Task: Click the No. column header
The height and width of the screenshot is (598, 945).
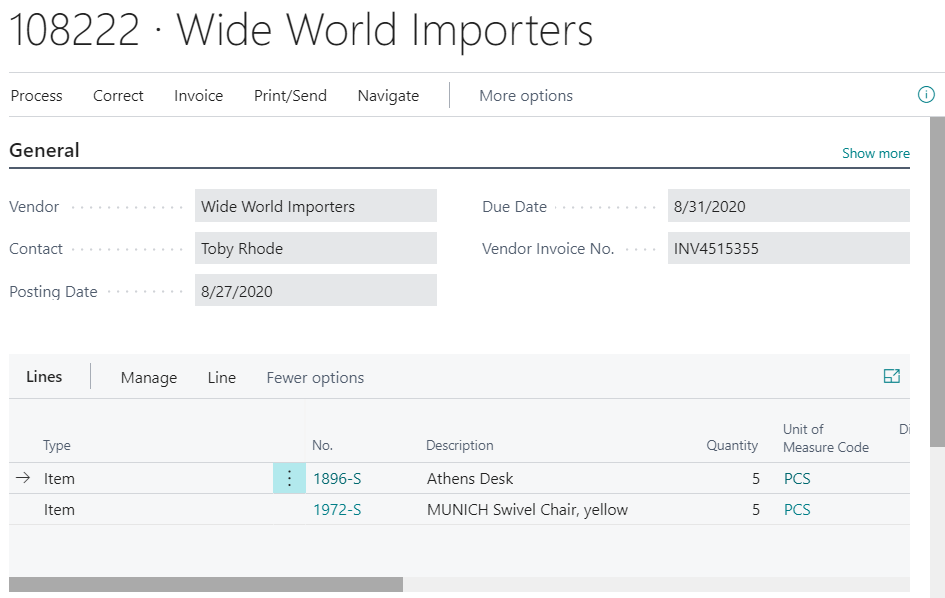Action: (322, 445)
